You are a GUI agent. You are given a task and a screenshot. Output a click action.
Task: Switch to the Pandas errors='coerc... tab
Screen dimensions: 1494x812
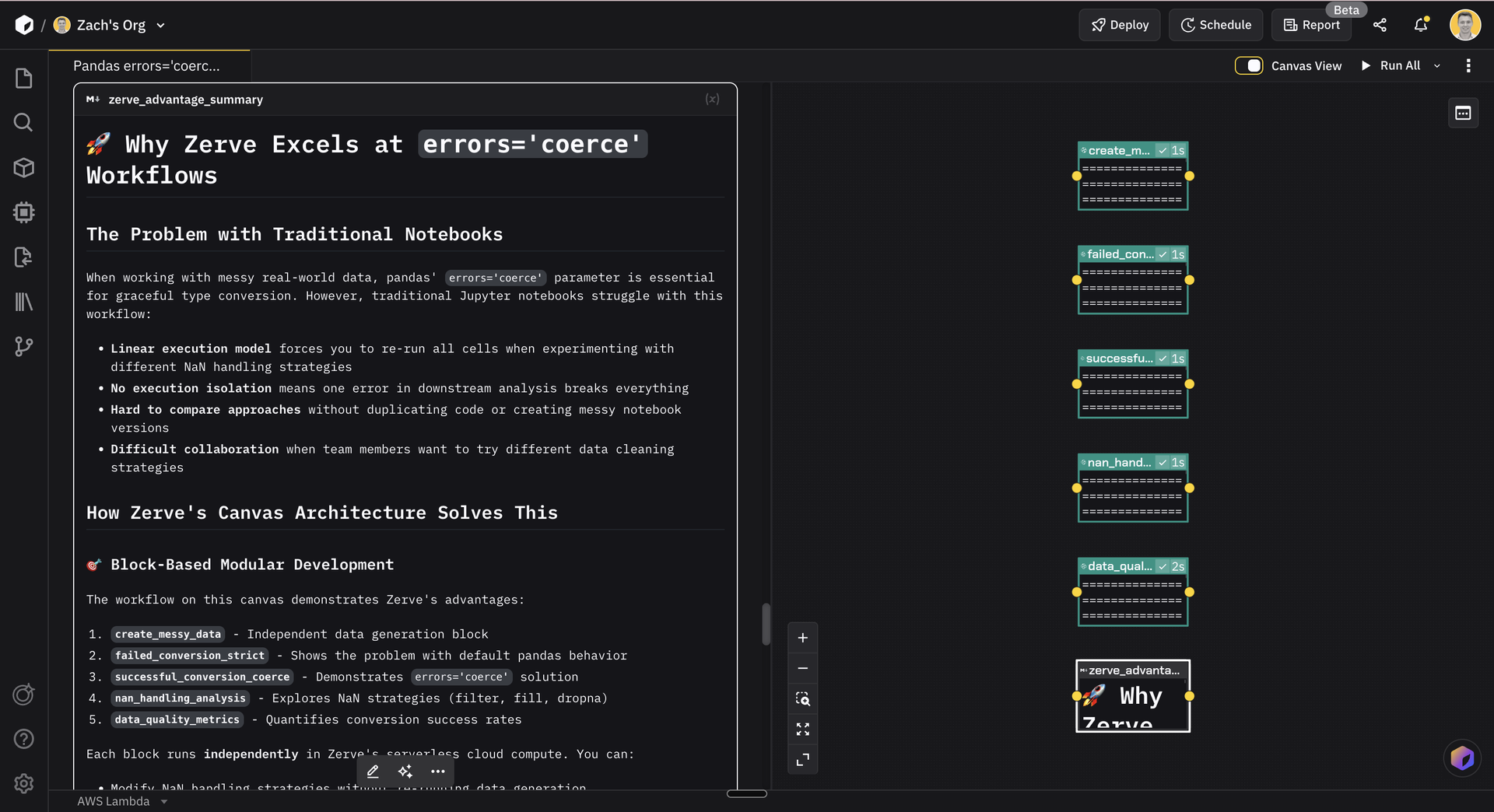click(x=148, y=65)
